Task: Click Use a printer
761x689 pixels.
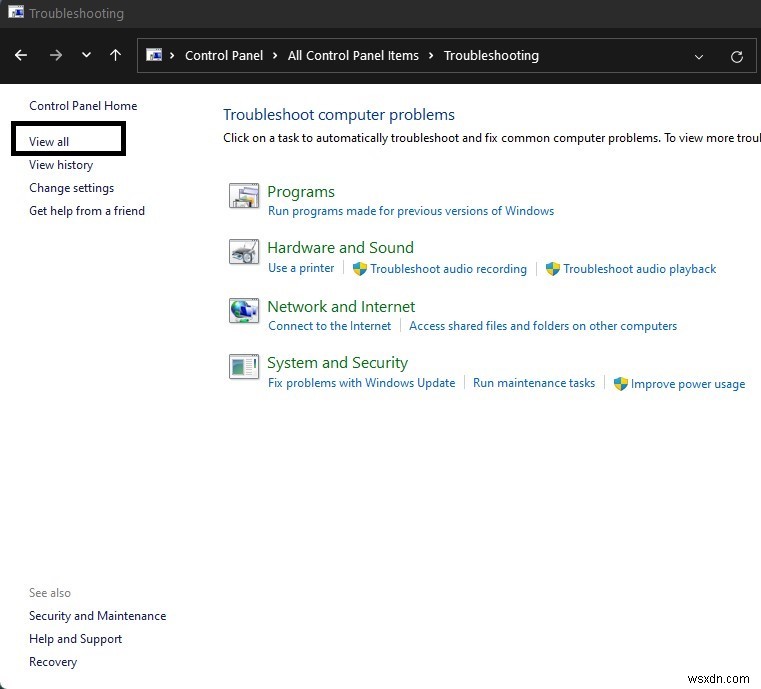Action: pyautogui.click(x=301, y=268)
